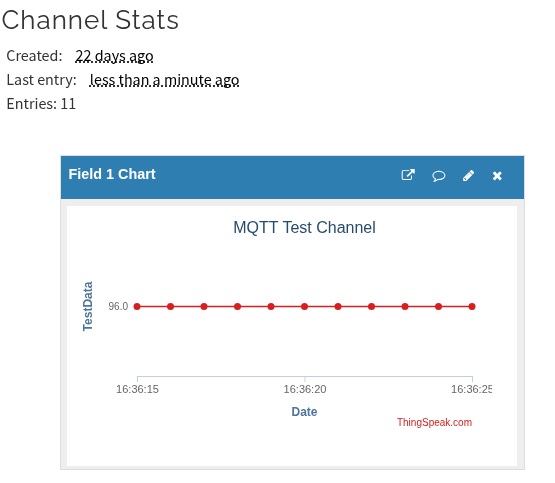Image resolution: width=555 pixels, height=483 pixels.
Task: Click the Entries: 11 text
Action: pyautogui.click(x=41, y=104)
